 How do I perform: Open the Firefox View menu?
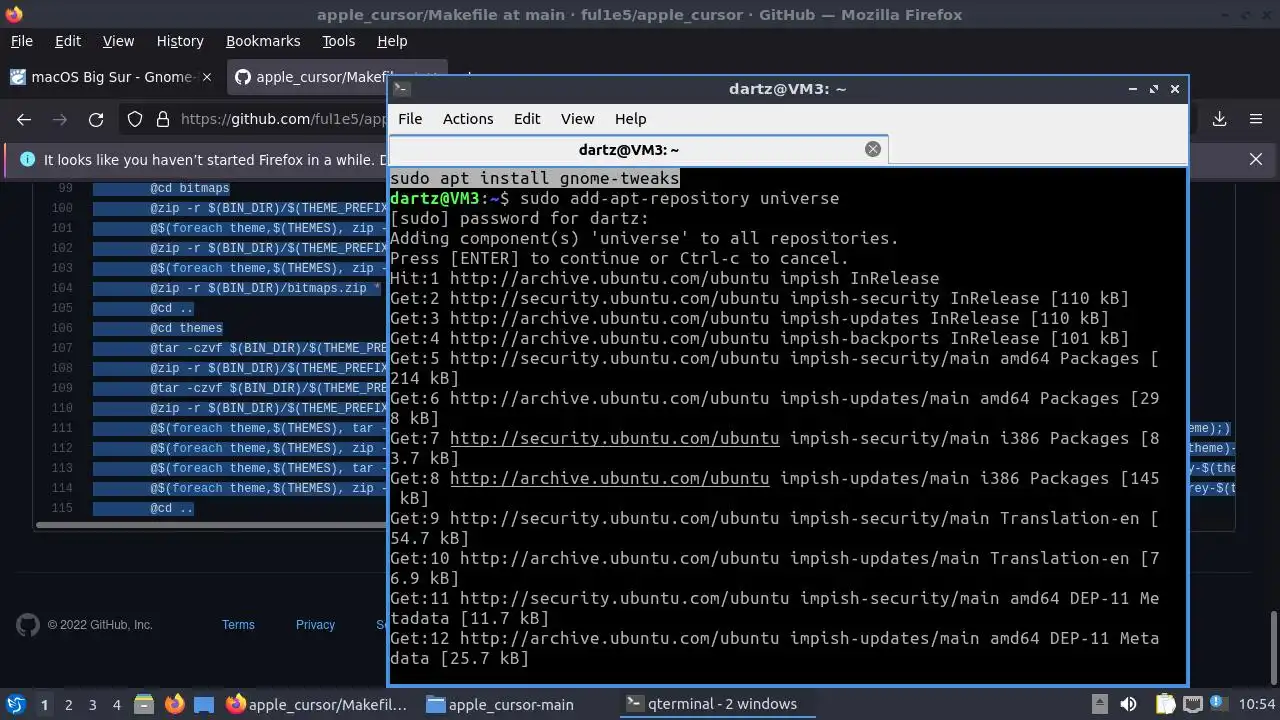pyautogui.click(x=118, y=41)
